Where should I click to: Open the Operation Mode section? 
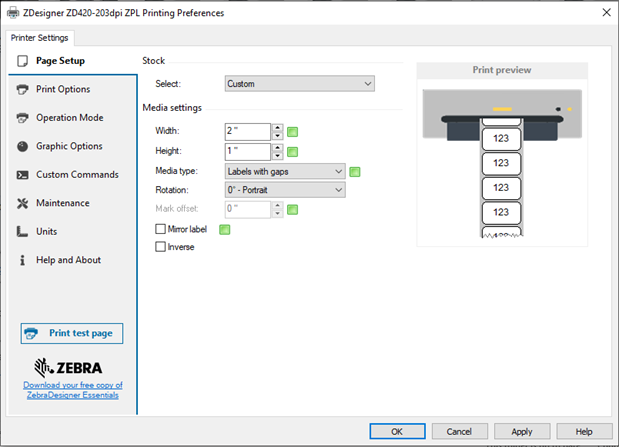click(73, 118)
